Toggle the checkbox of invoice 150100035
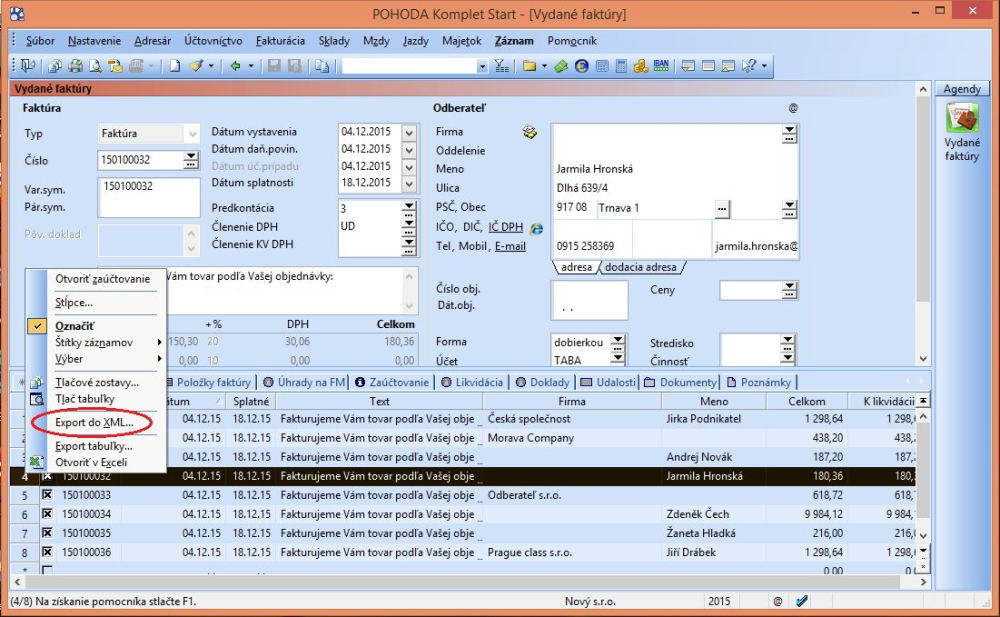This screenshot has height=617, width=1000. point(47,533)
